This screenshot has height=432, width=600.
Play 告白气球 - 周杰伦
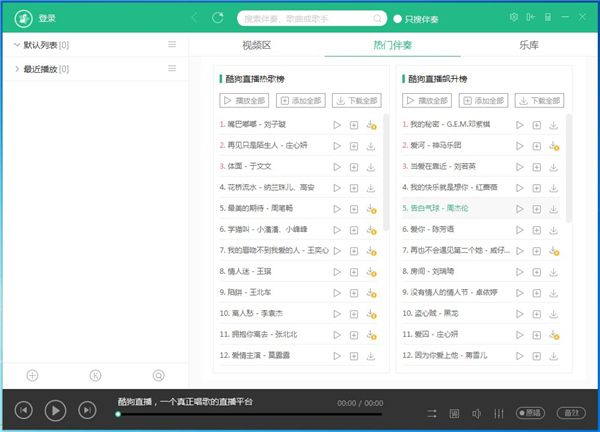click(x=519, y=209)
